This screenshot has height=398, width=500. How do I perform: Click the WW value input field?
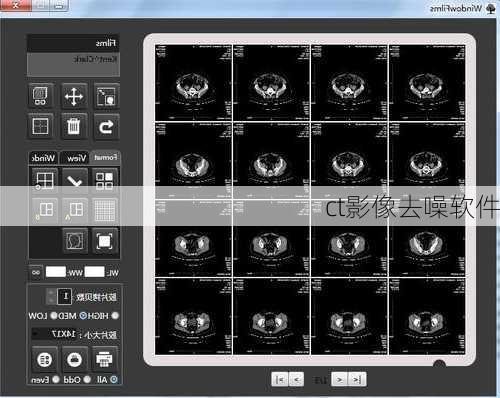click(x=55, y=272)
